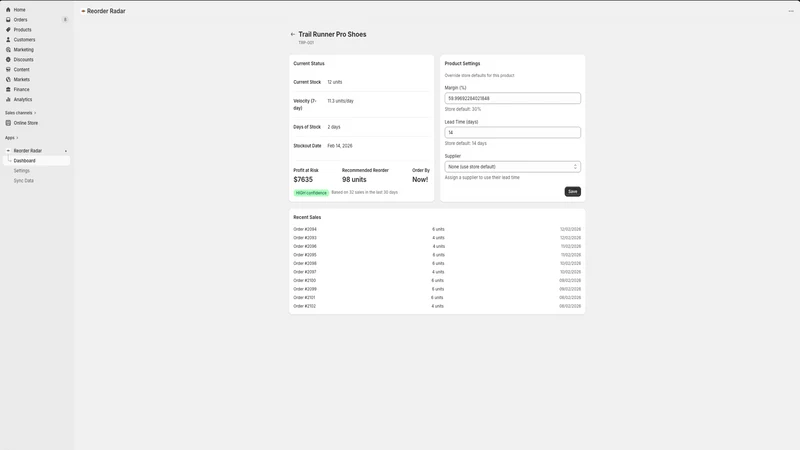Image resolution: width=800 pixels, height=450 pixels.
Task: Go back using the arrow beside Trail Runner Pro Shoes
Action: coord(293,34)
